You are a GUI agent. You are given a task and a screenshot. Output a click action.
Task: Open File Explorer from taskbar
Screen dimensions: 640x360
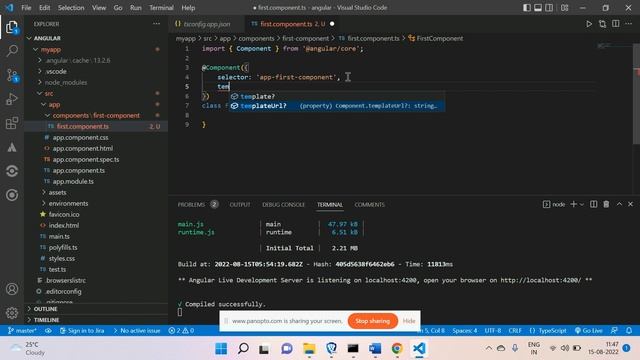click(x=309, y=349)
